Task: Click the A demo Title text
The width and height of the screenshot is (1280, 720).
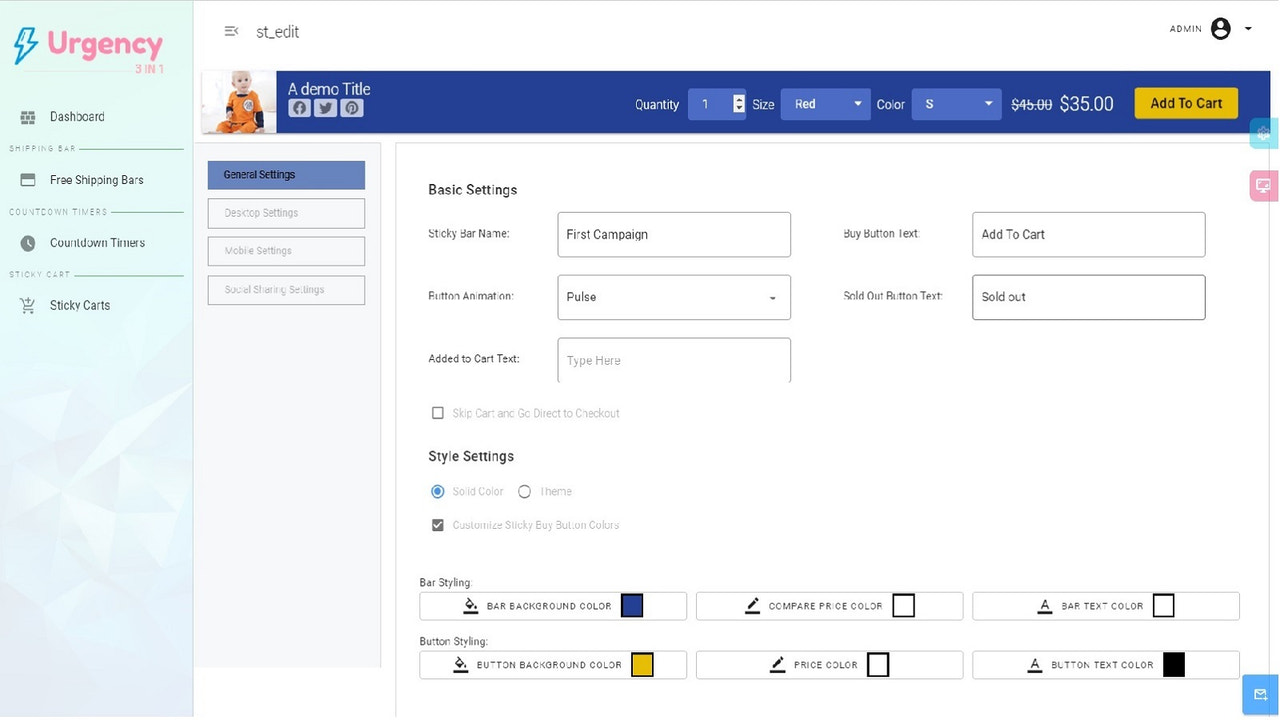Action: (x=329, y=89)
